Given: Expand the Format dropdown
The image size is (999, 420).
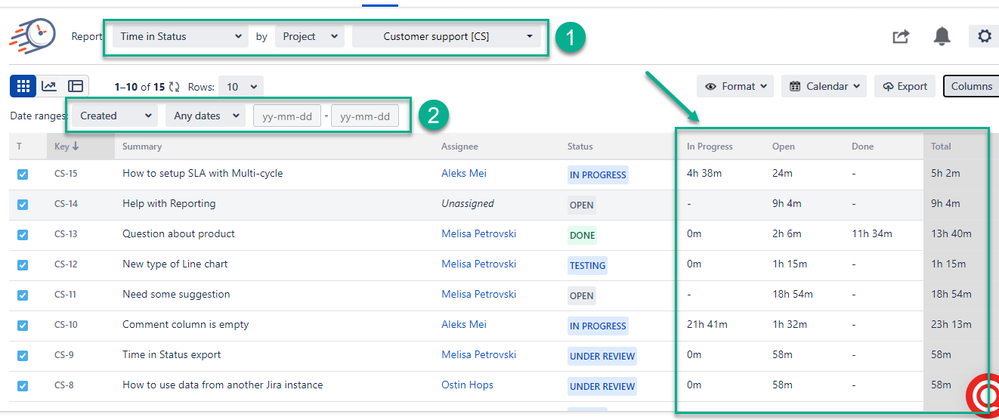Looking at the screenshot, I should tap(735, 86).
